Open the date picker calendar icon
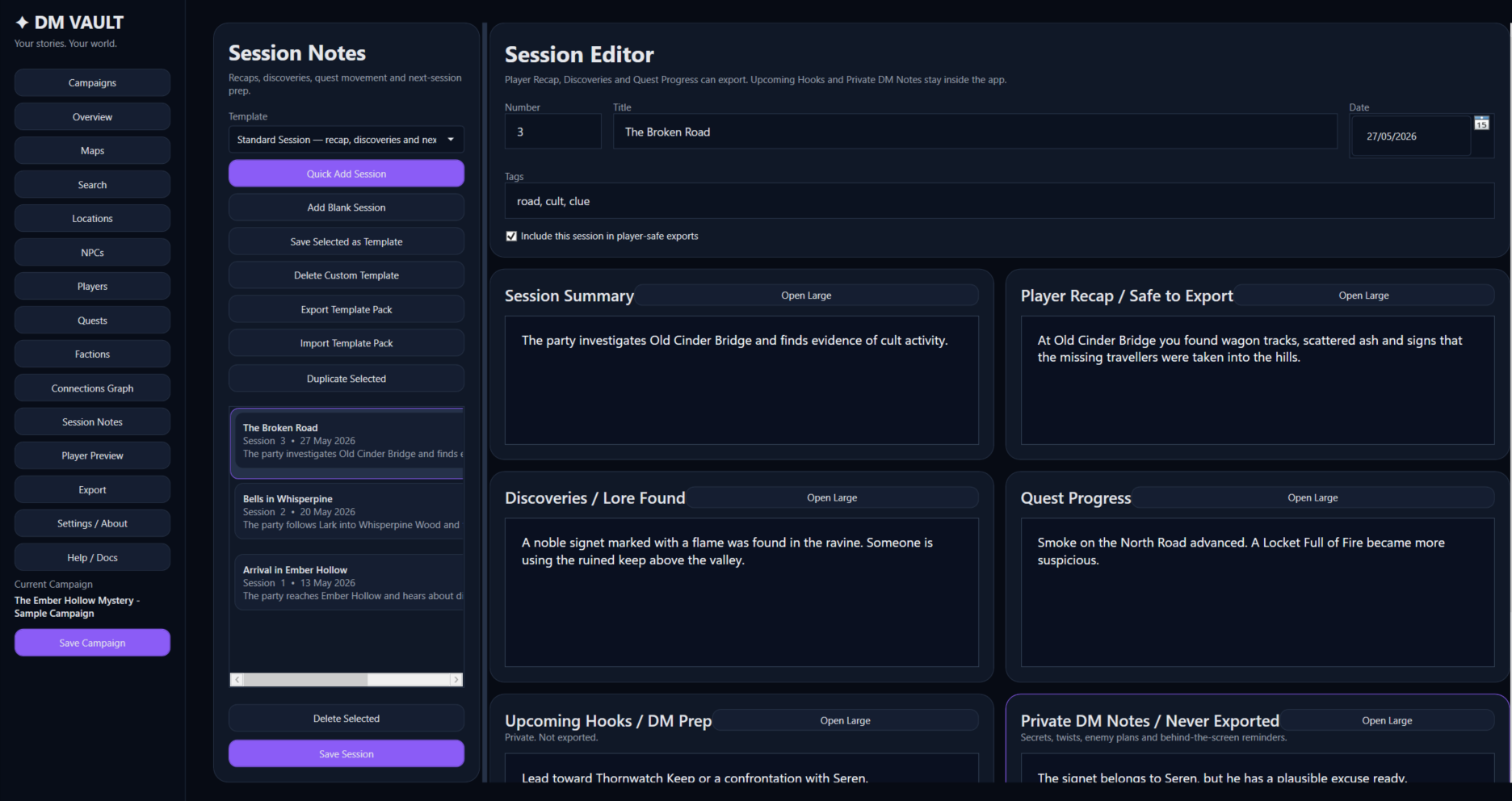Screen dimensions: 1512x801 click(1481, 124)
